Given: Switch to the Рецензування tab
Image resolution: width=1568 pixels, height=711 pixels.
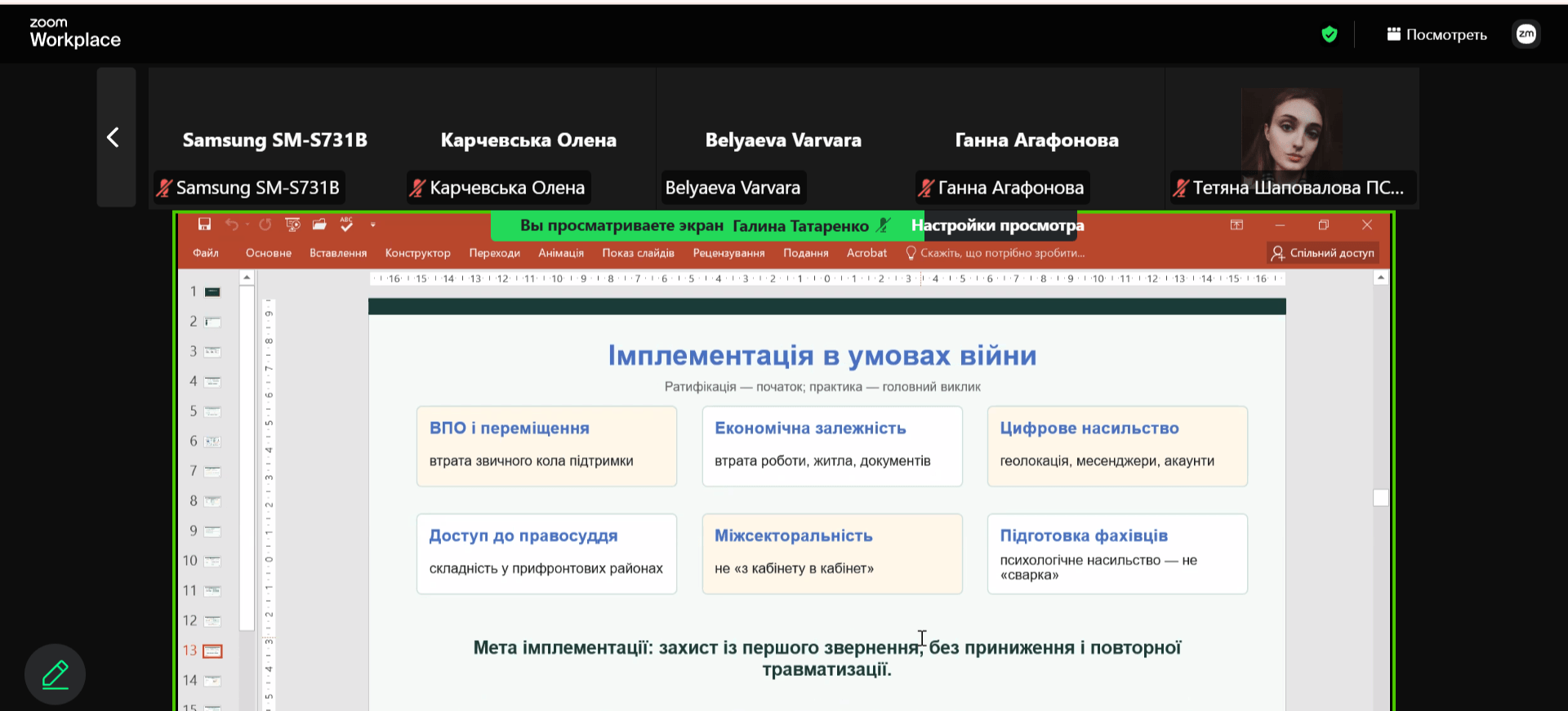Looking at the screenshot, I should pos(729,253).
